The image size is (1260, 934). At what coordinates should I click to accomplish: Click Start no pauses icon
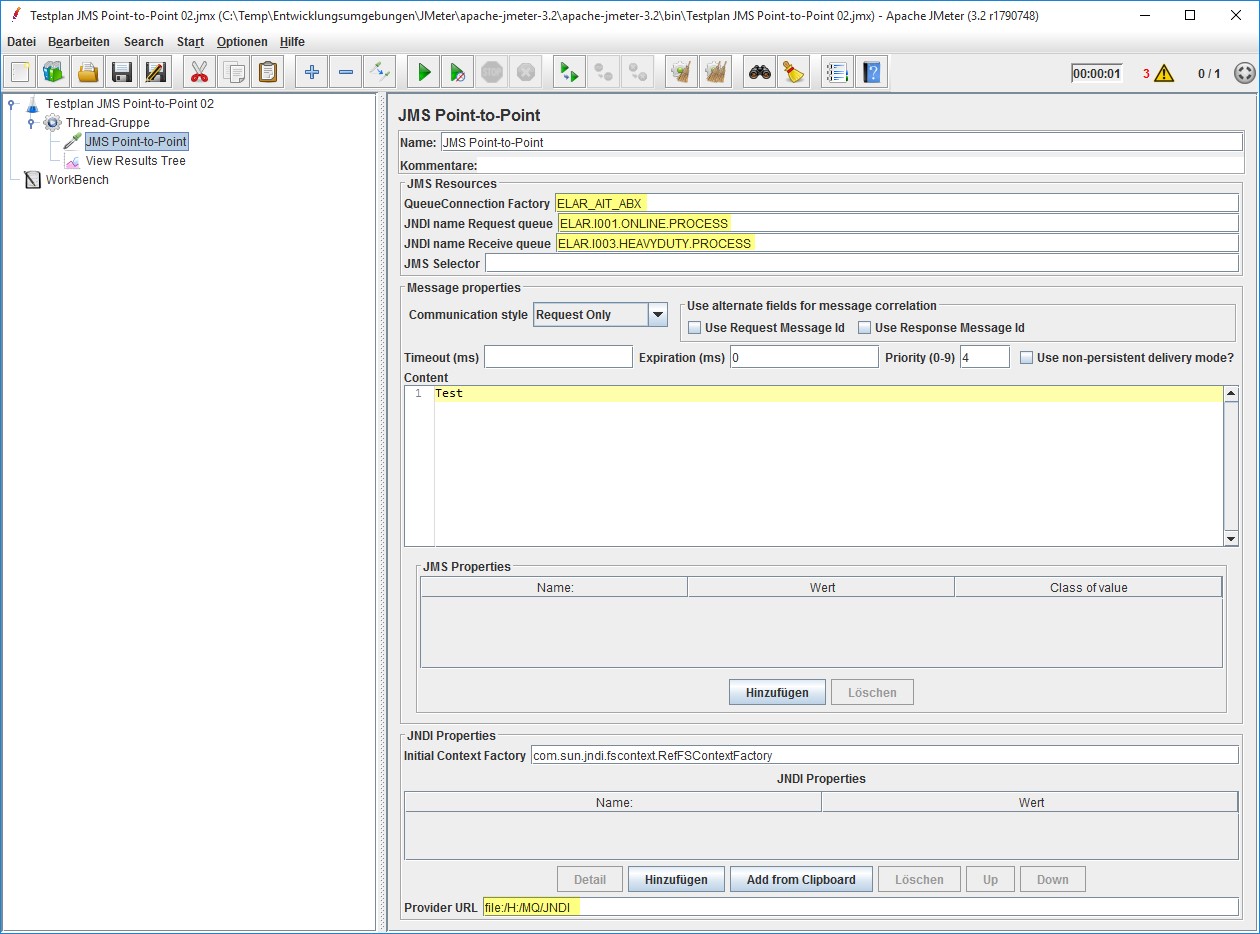click(x=458, y=72)
